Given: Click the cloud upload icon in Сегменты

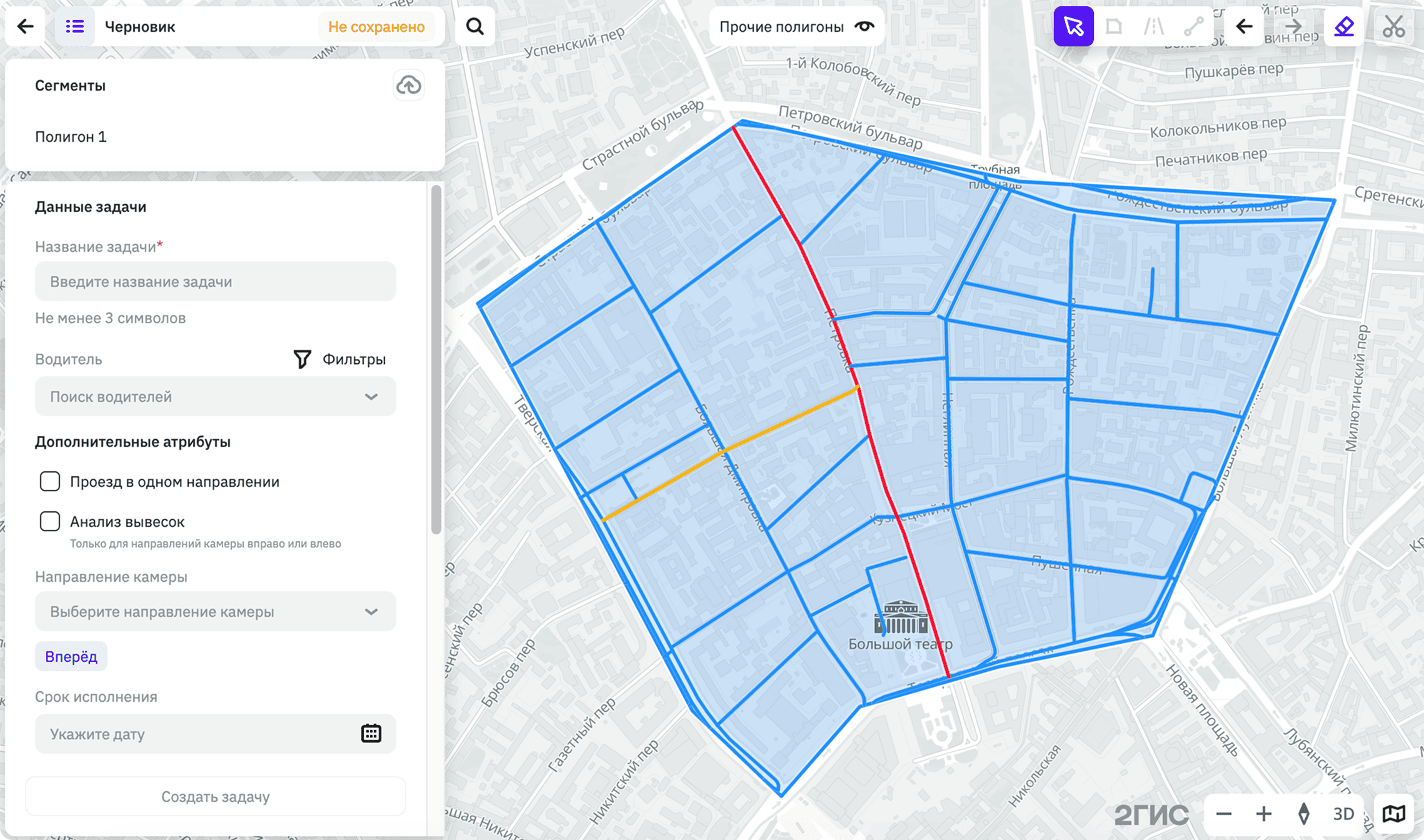Looking at the screenshot, I should click(409, 85).
